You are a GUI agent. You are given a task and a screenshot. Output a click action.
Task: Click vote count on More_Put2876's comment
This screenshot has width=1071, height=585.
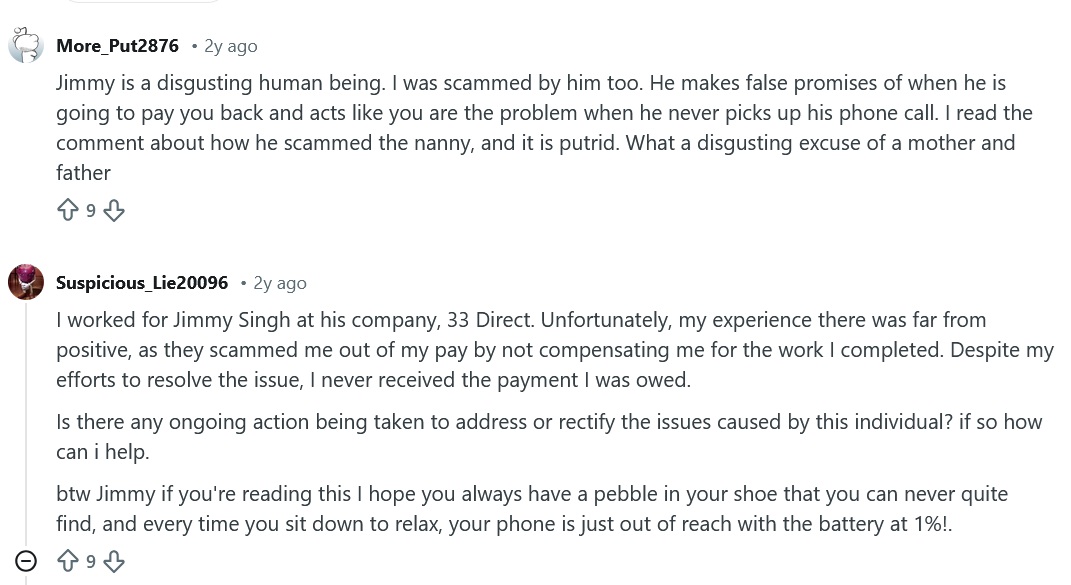coord(91,211)
